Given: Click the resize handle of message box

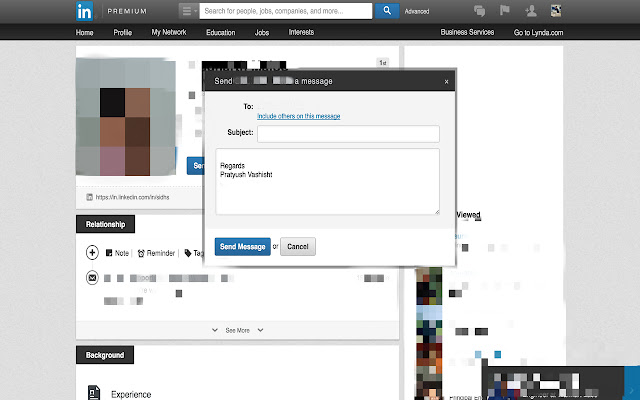Looking at the screenshot, I should 437,212.
